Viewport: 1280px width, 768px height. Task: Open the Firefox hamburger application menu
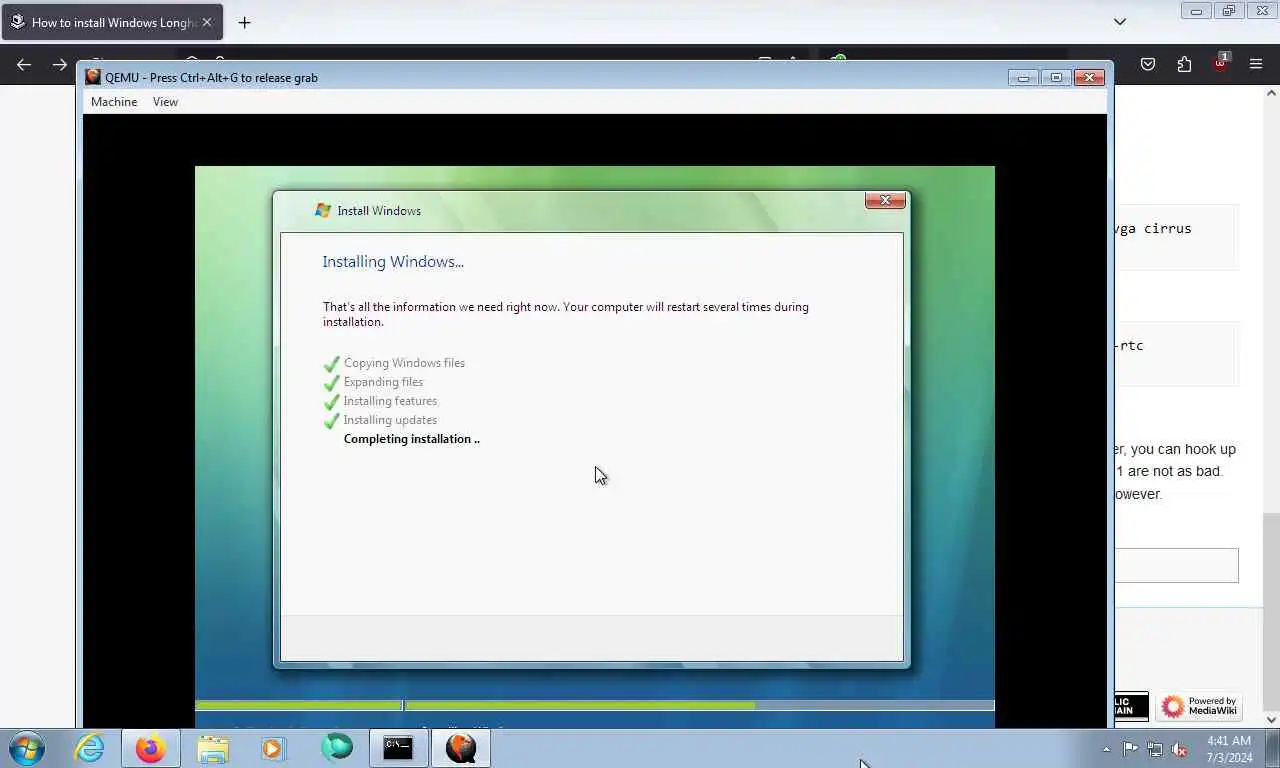(1256, 64)
